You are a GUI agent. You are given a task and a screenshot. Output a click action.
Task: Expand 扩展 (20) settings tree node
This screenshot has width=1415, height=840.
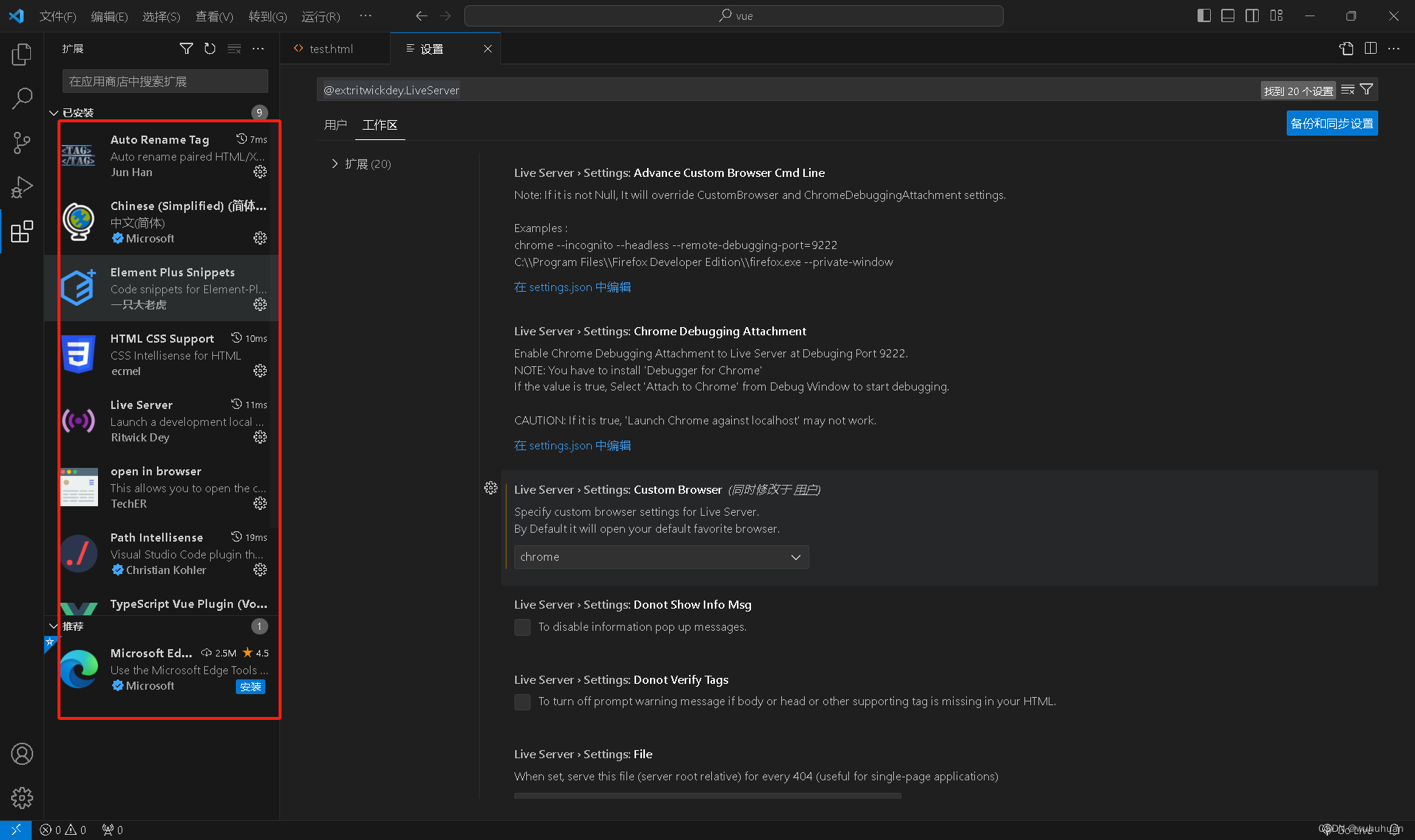click(x=335, y=164)
